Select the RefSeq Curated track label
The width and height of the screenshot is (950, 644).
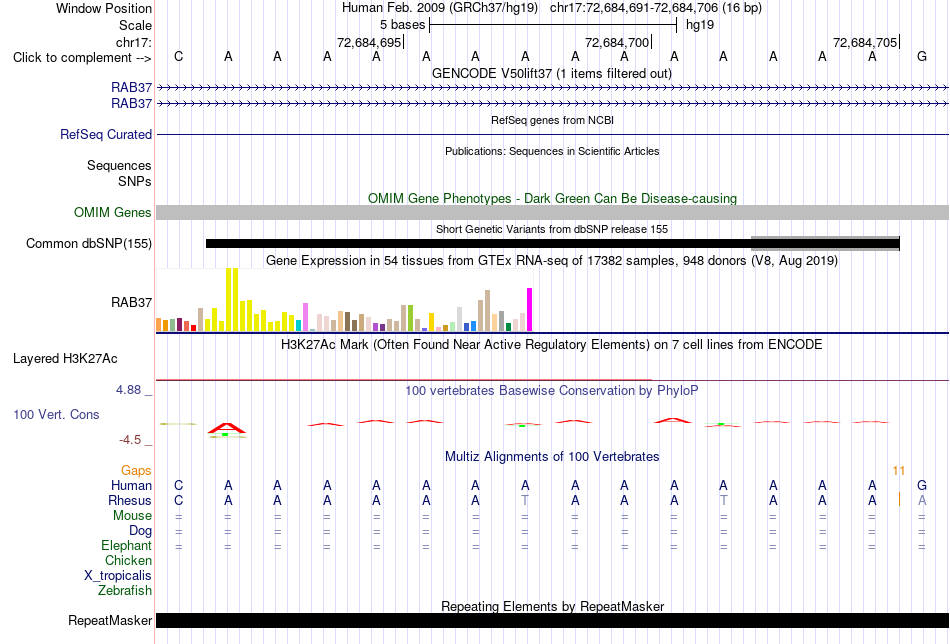105,134
